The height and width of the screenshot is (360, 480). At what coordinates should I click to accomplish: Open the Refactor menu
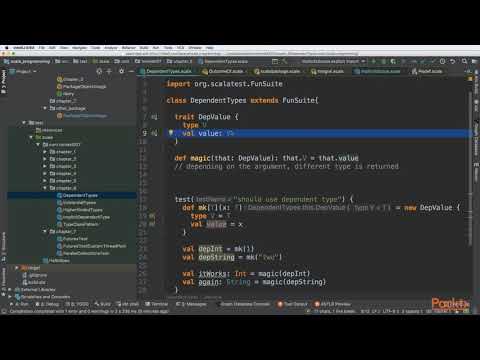pos(129,48)
